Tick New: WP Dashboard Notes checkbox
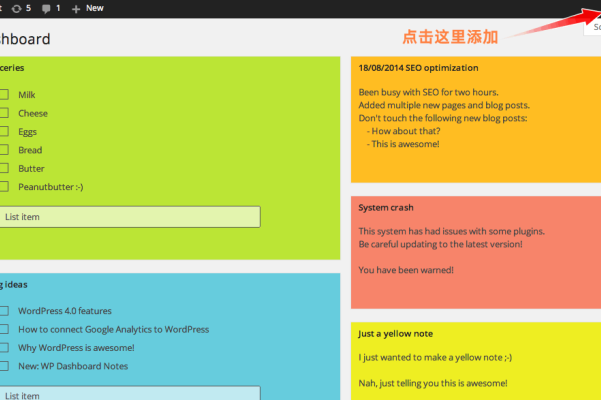 (x=4, y=366)
